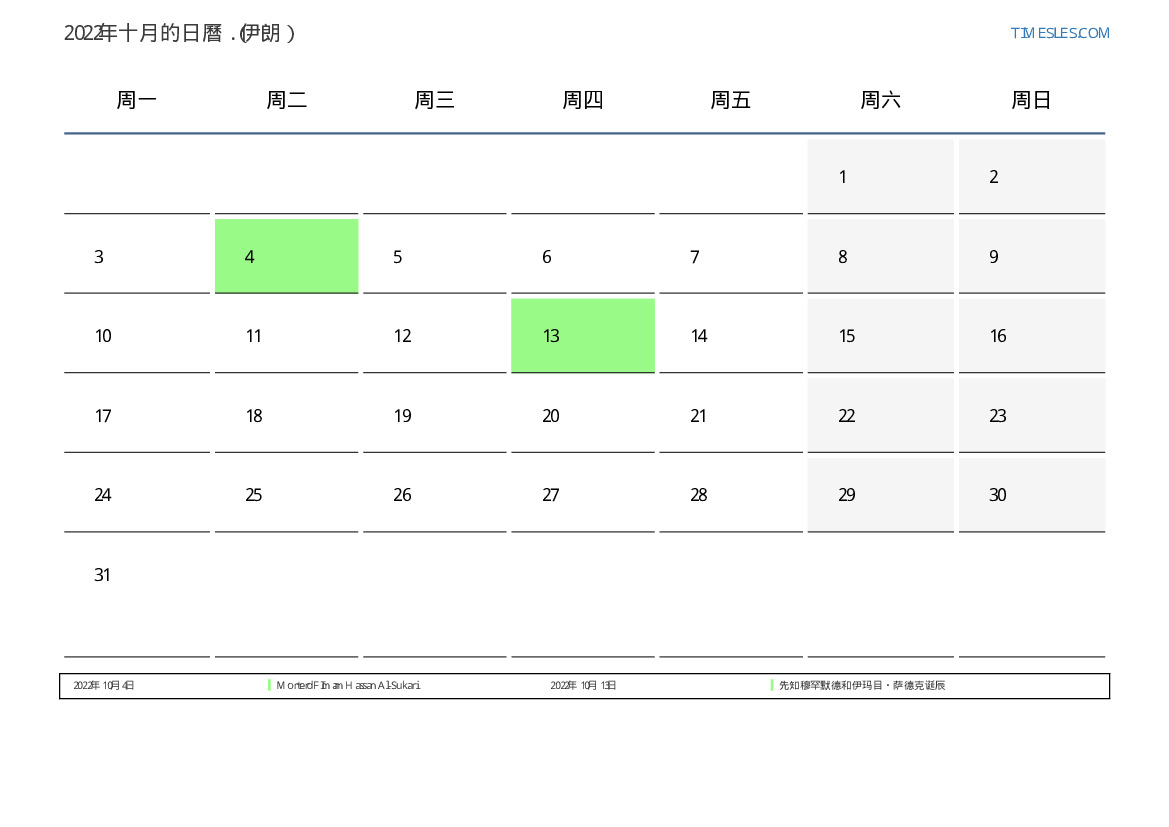Screen dimensions: 1169x827
Task: Click the calendar title for October 2022
Action: coord(180,33)
